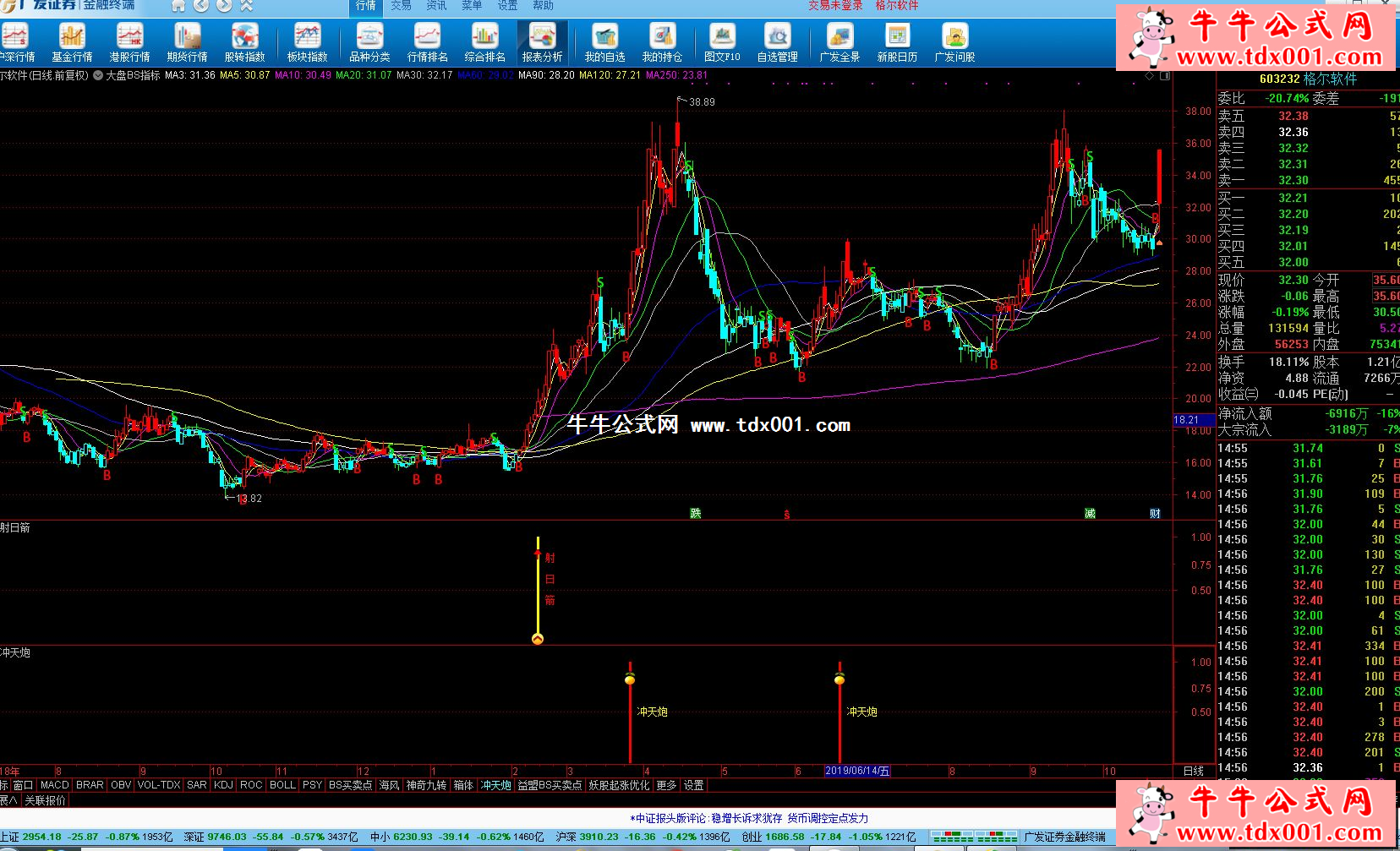Open the 综合排名 combined ranking icon
The image size is (1400, 851).
click(484, 43)
